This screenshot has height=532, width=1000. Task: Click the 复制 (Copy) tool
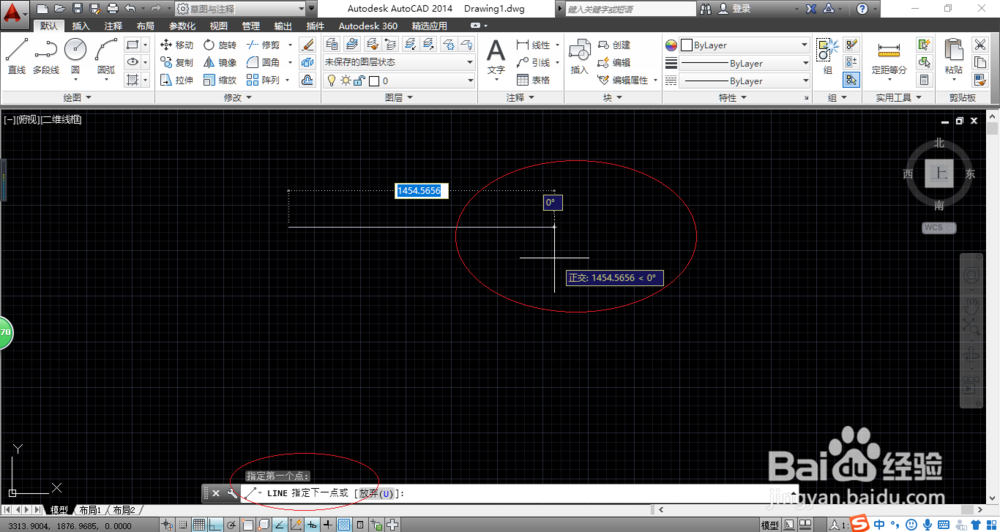pos(177,63)
